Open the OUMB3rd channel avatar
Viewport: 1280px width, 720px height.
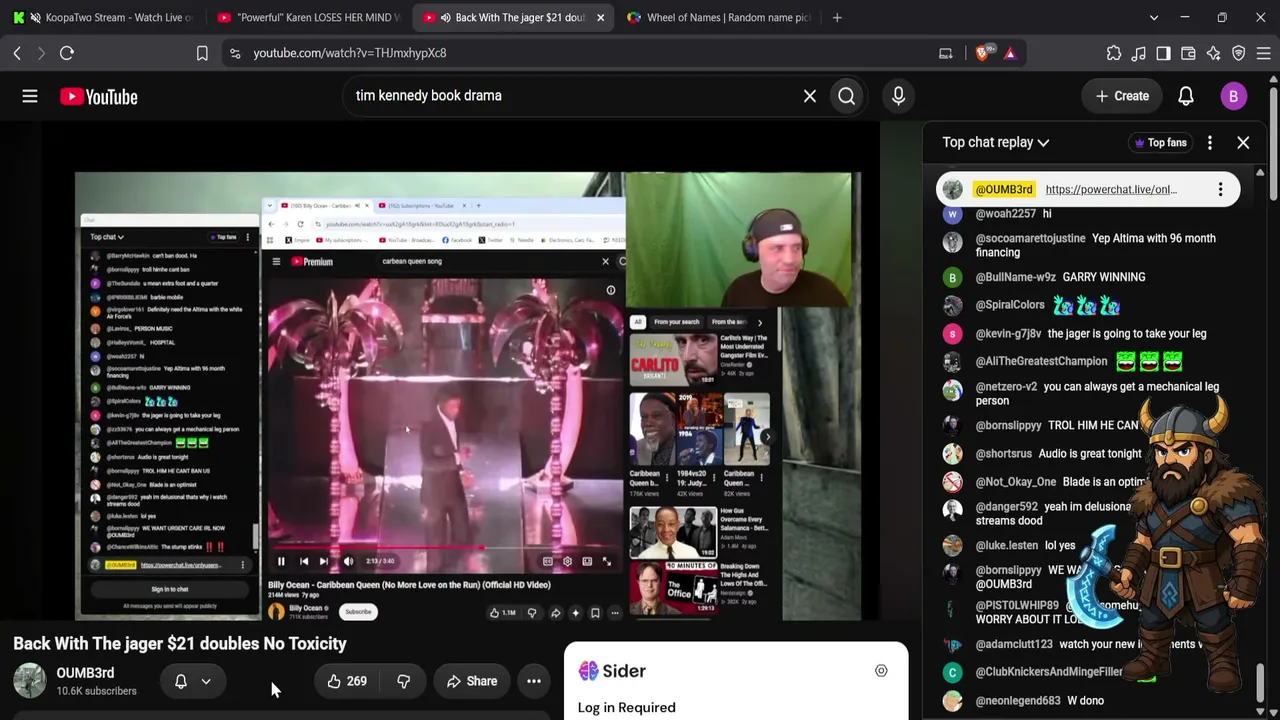[30, 681]
